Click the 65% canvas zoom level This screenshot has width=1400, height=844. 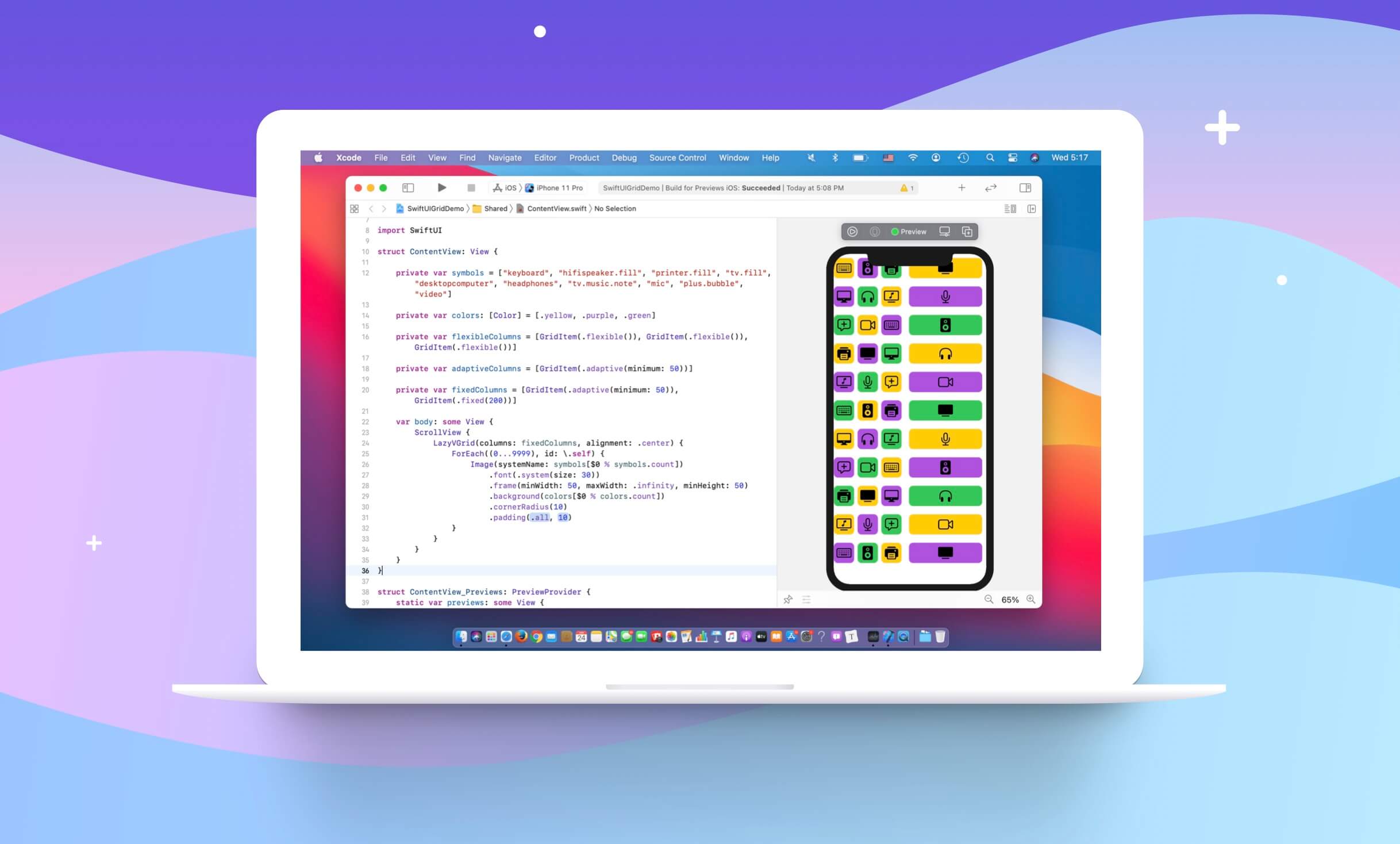coord(1010,600)
